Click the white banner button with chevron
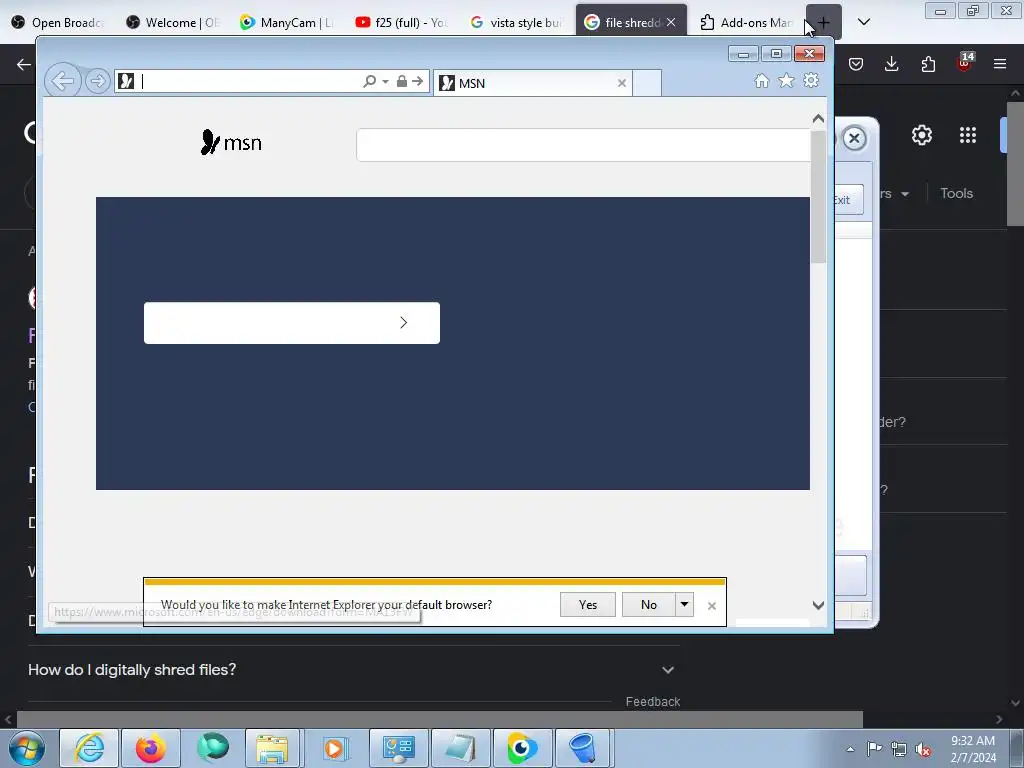The width and height of the screenshot is (1024, 768). tap(292, 323)
